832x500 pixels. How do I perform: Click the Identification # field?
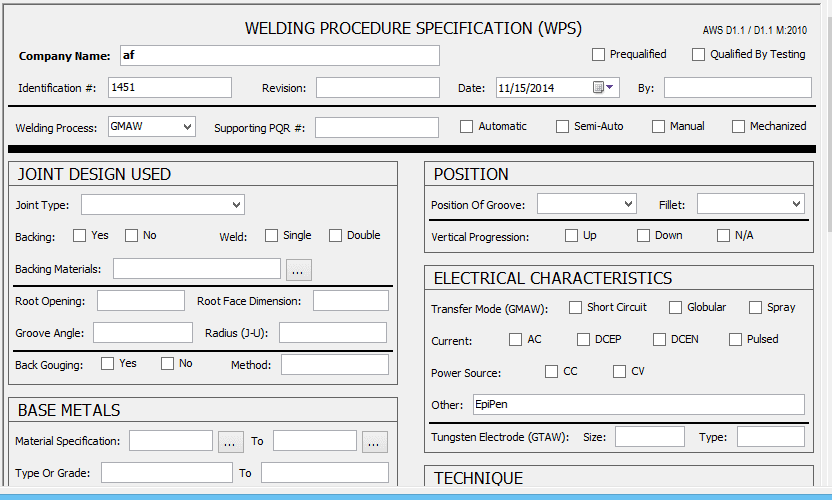[170, 88]
